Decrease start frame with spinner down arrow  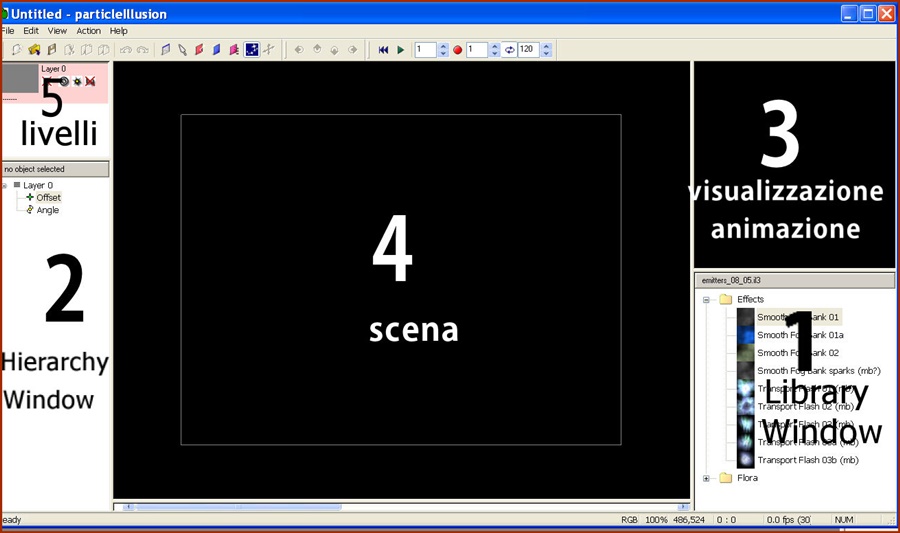[x=495, y=53]
